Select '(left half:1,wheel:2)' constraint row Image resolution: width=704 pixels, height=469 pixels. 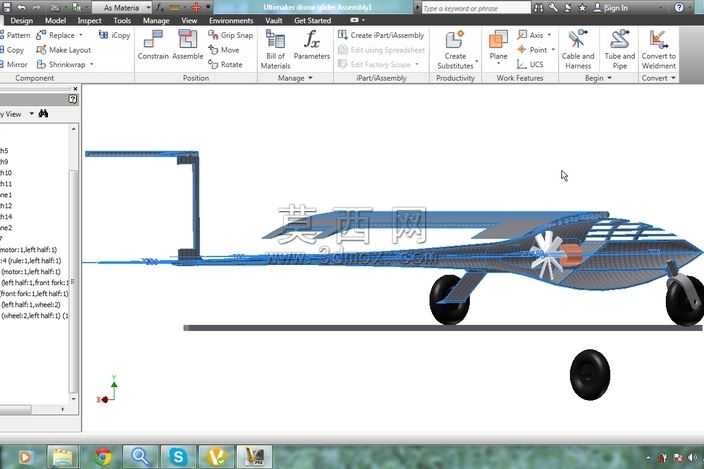pyautogui.click(x=31, y=305)
